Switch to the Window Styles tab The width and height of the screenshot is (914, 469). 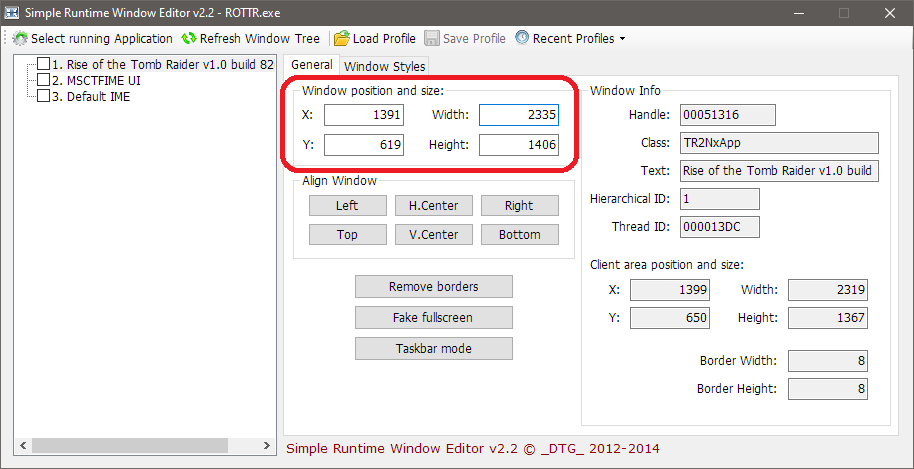point(384,66)
